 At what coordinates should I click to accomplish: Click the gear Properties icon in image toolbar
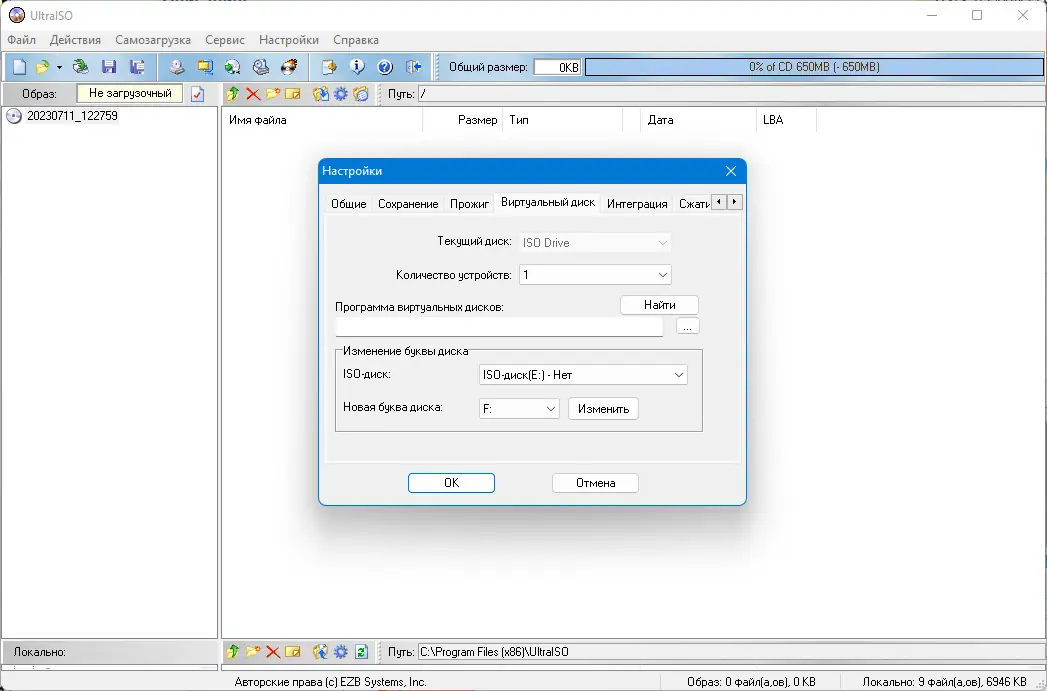[x=341, y=94]
